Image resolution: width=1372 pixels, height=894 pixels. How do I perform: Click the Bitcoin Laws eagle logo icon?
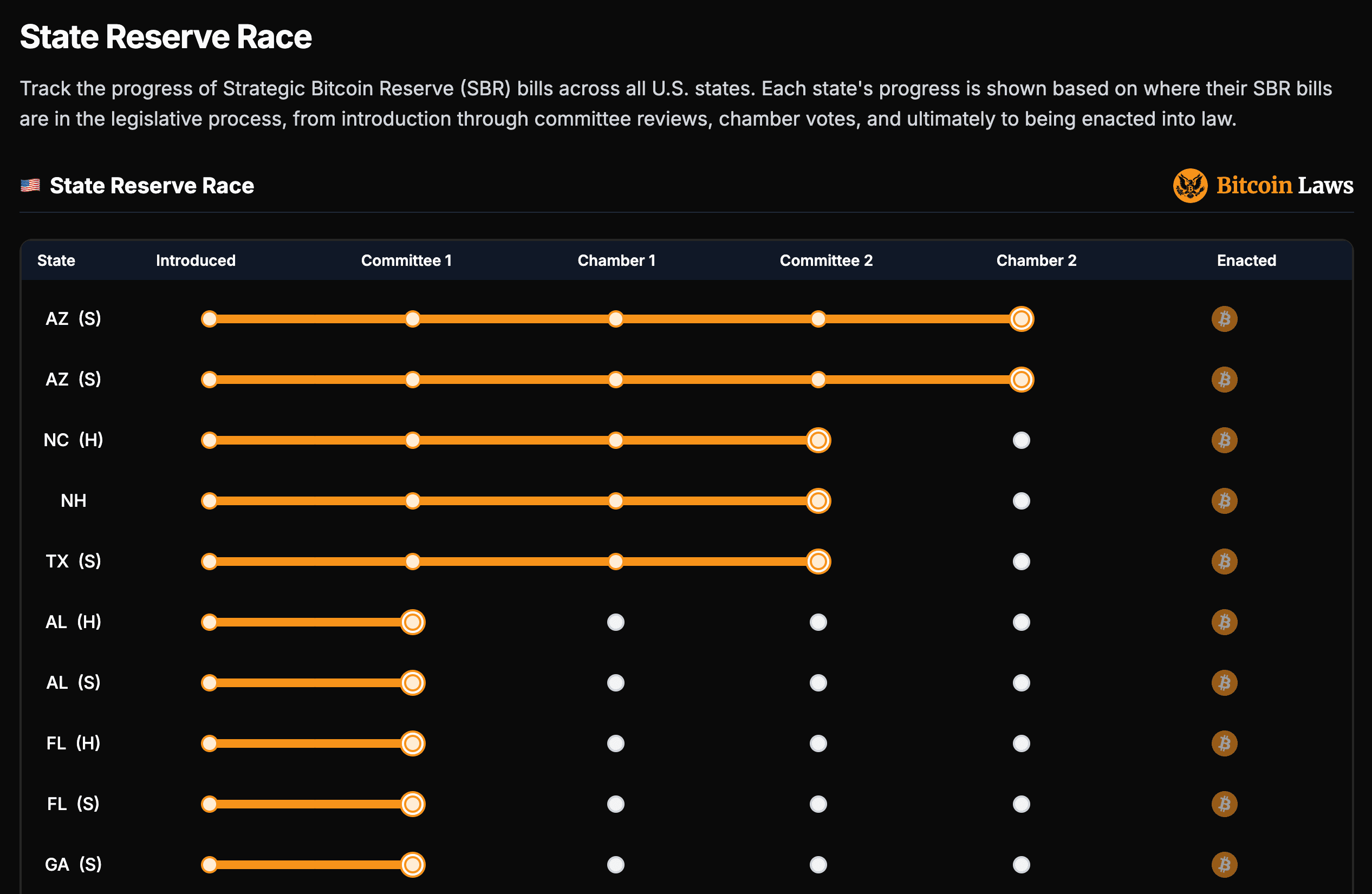click(x=1190, y=186)
